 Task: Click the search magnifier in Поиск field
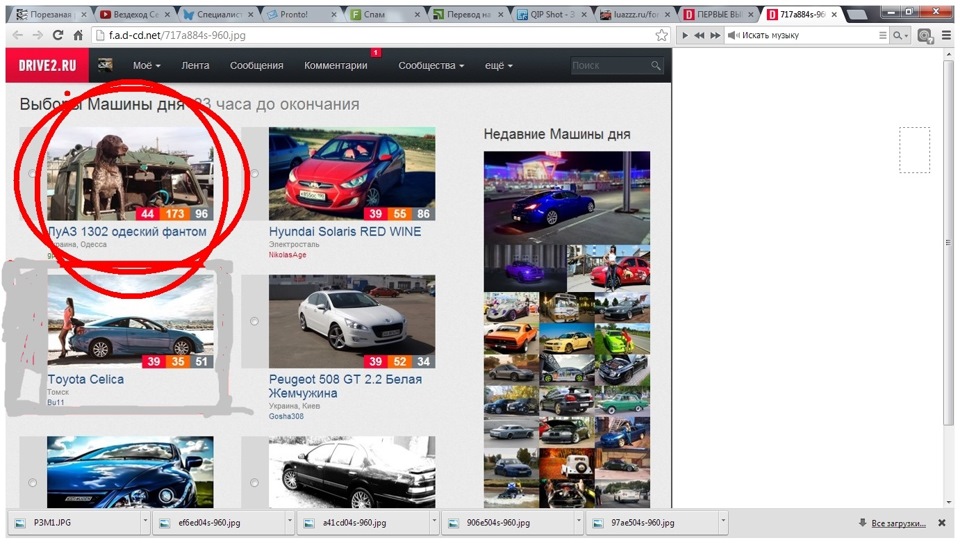[x=656, y=66]
